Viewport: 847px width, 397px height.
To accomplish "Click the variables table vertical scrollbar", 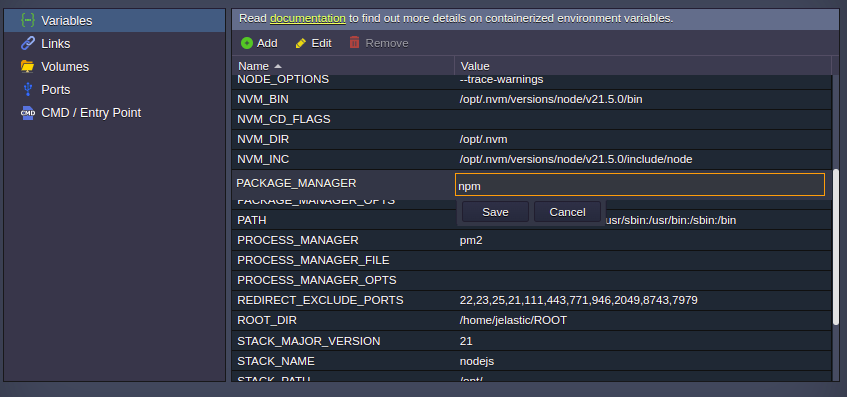I will [x=836, y=246].
